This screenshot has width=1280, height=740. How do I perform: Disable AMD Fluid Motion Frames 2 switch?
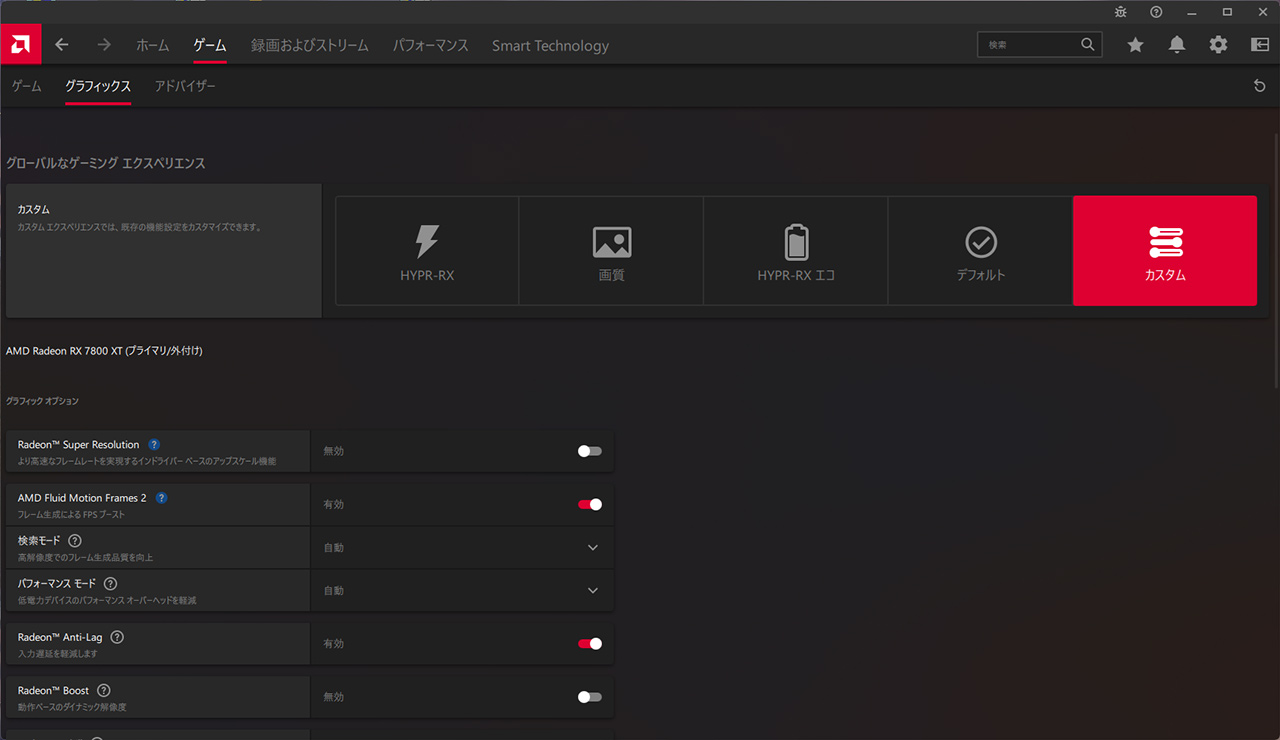click(590, 504)
